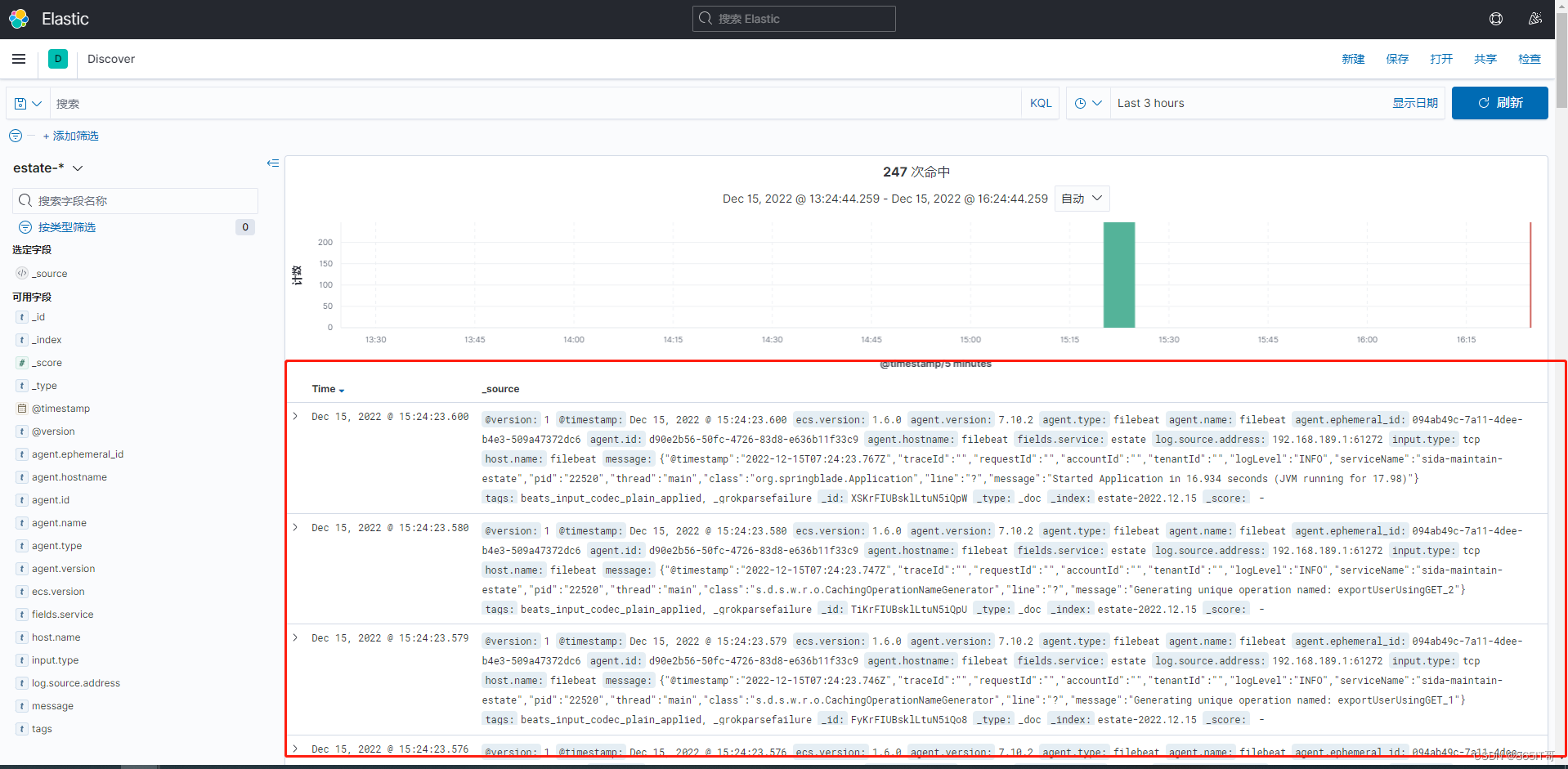The width and height of the screenshot is (1568, 769).
Task: Click the 显示日期 link
Action: 1415,103
